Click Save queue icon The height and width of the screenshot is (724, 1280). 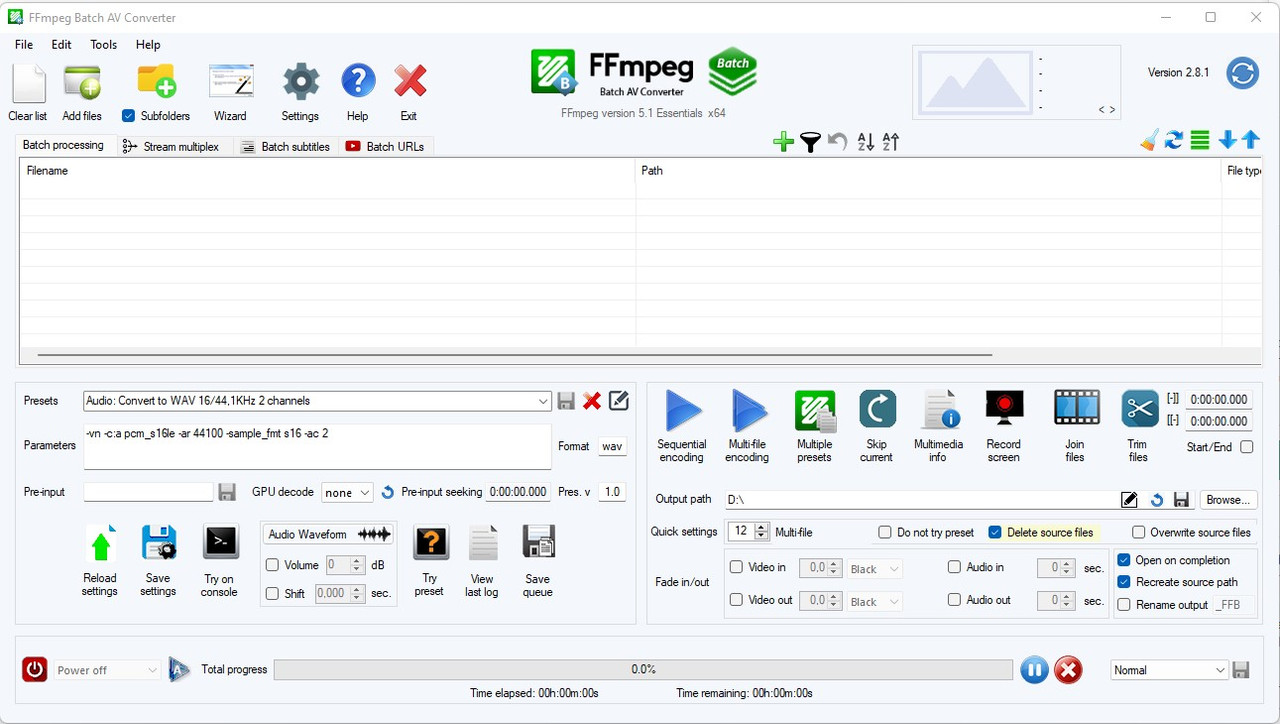[x=538, y=543]
